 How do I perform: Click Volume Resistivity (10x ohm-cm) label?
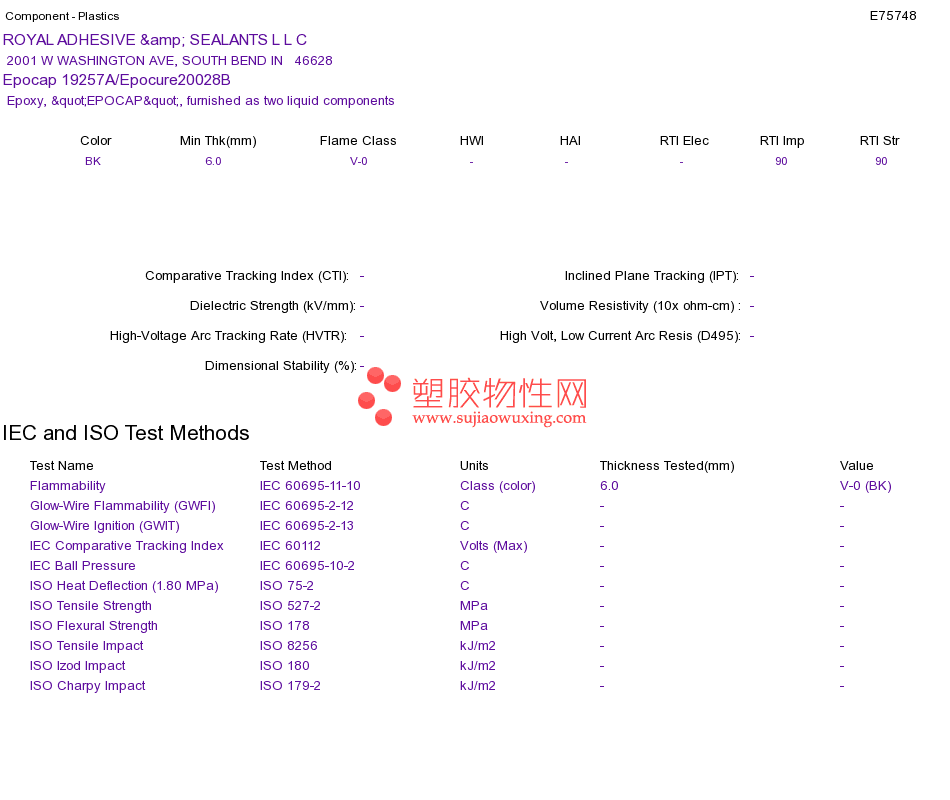pos(640,305)
